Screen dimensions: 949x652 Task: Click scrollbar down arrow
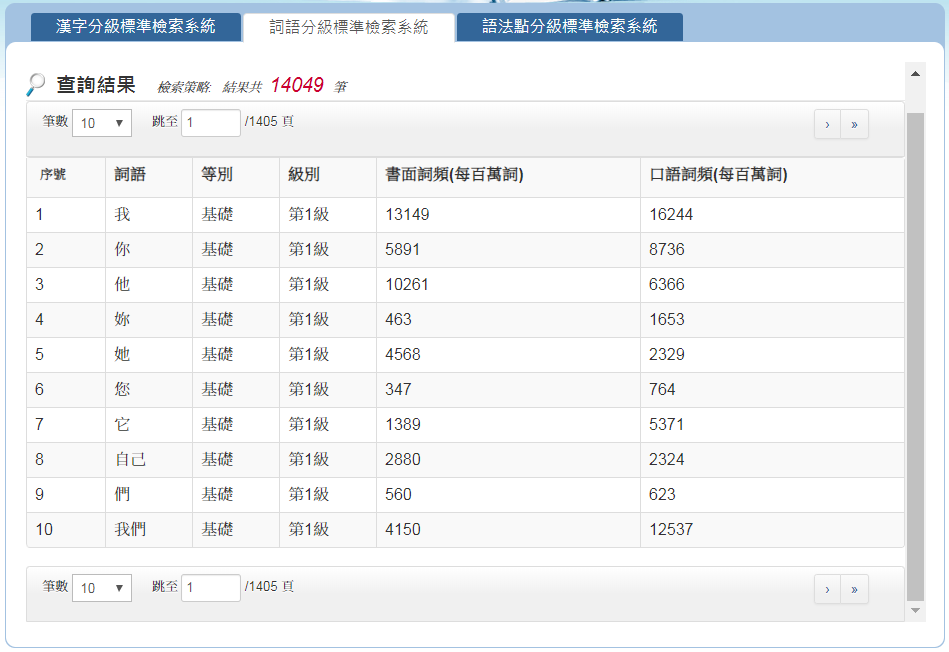914,610
